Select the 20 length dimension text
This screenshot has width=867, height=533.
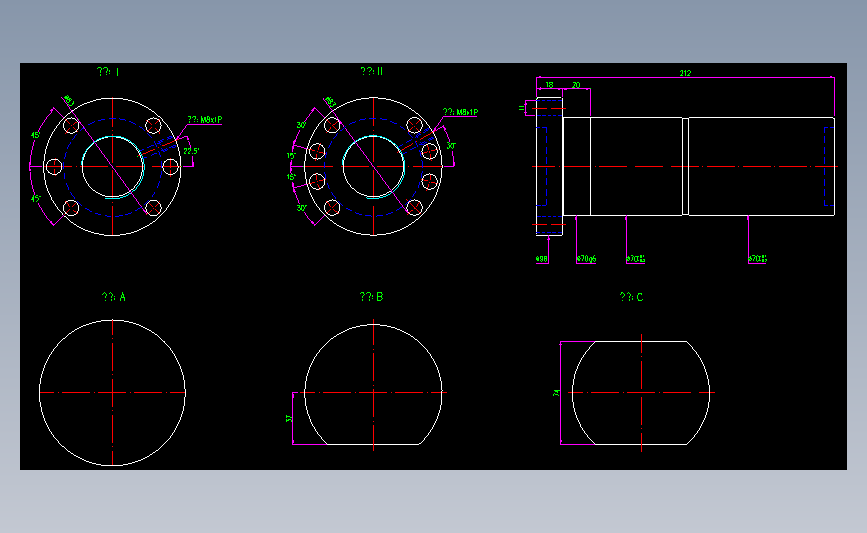[576, 85]
